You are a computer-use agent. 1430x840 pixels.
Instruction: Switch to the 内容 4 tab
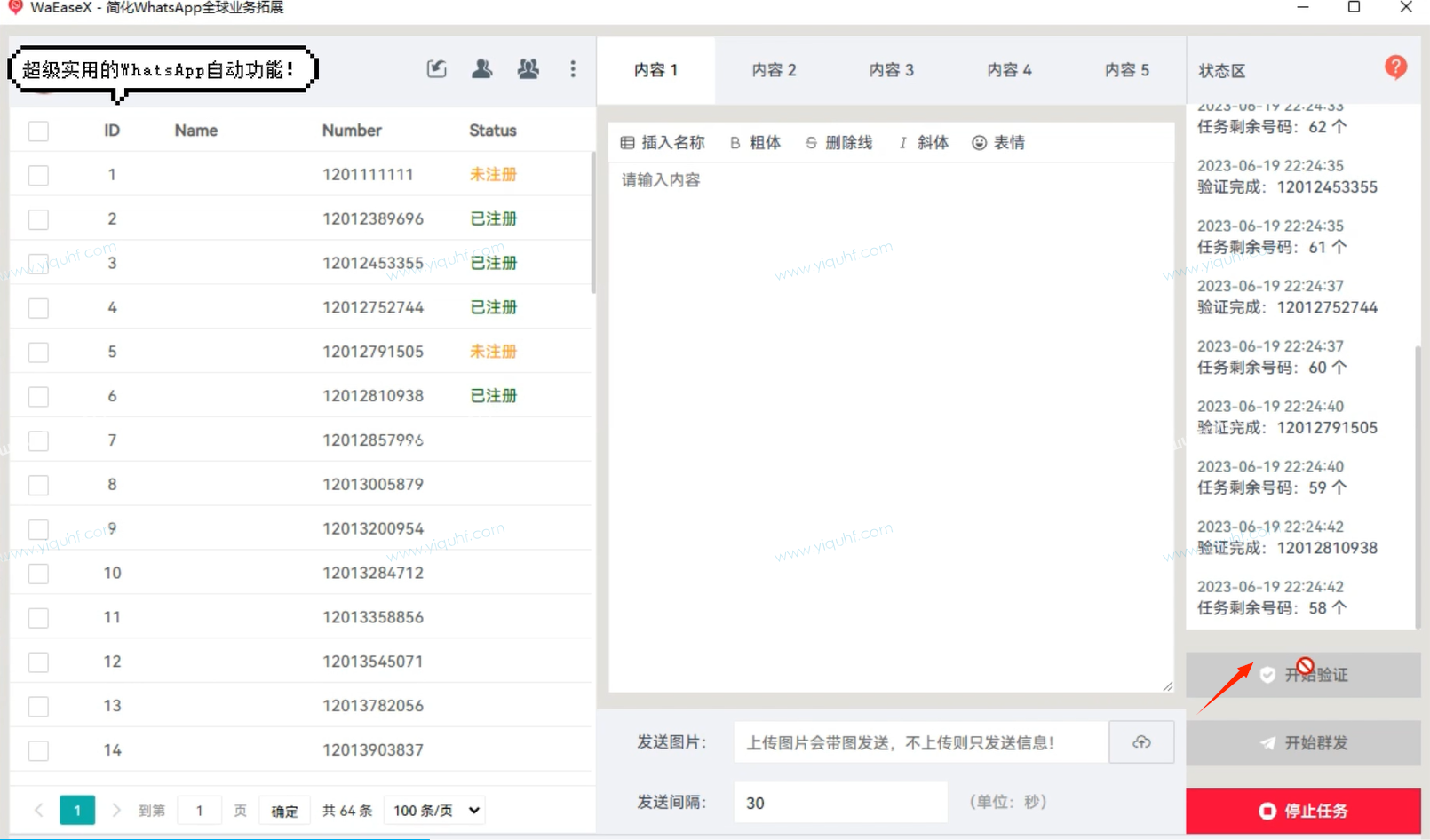[x=1010, y=70]
